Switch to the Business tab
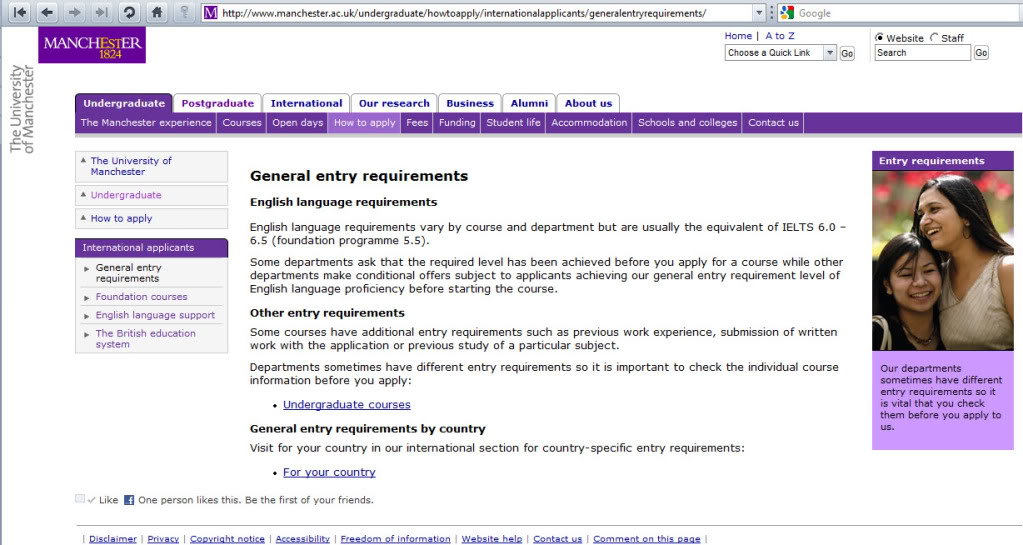 coord(470,103)
